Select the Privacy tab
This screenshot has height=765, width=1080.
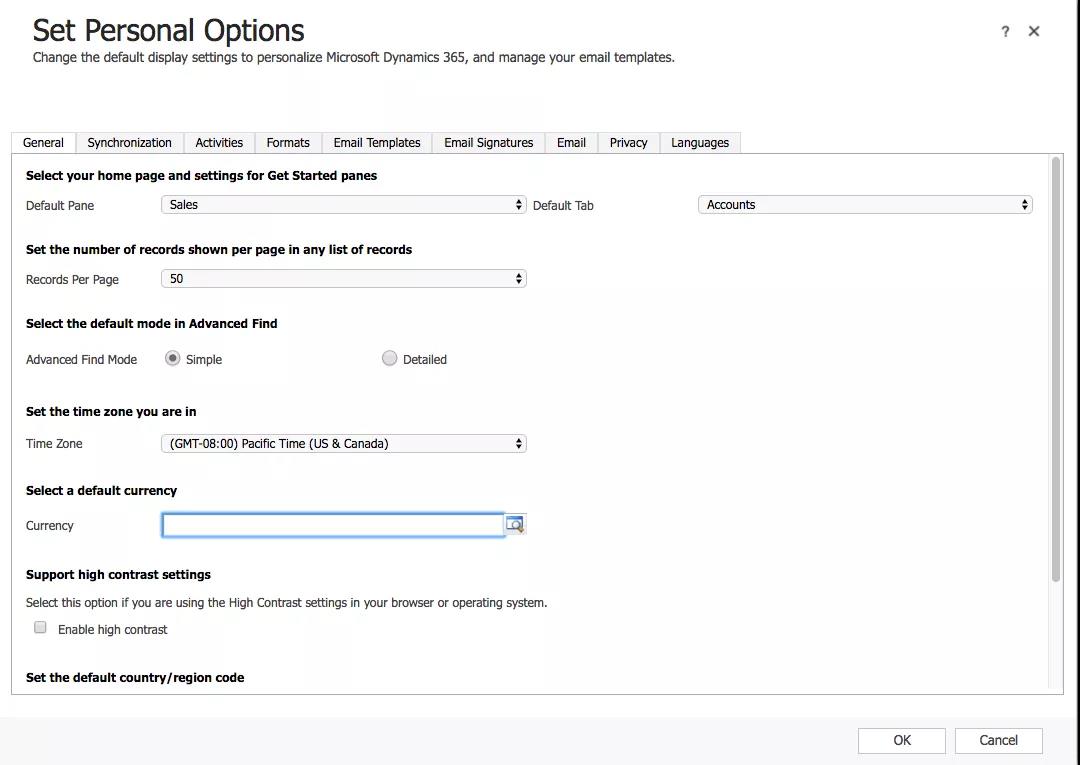[x=628, y=143]
